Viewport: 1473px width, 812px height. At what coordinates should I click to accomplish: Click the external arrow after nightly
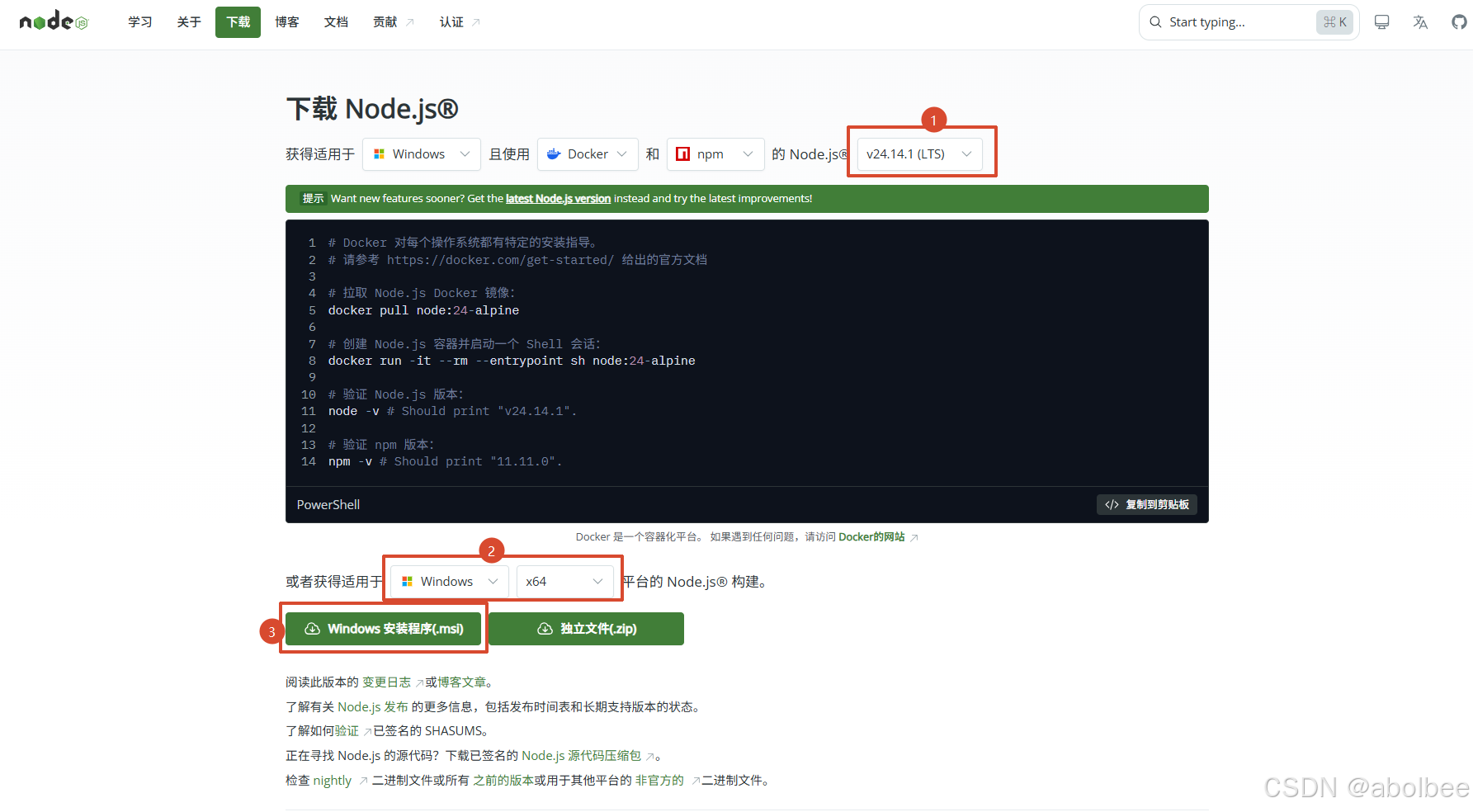[x=363, y=781]
